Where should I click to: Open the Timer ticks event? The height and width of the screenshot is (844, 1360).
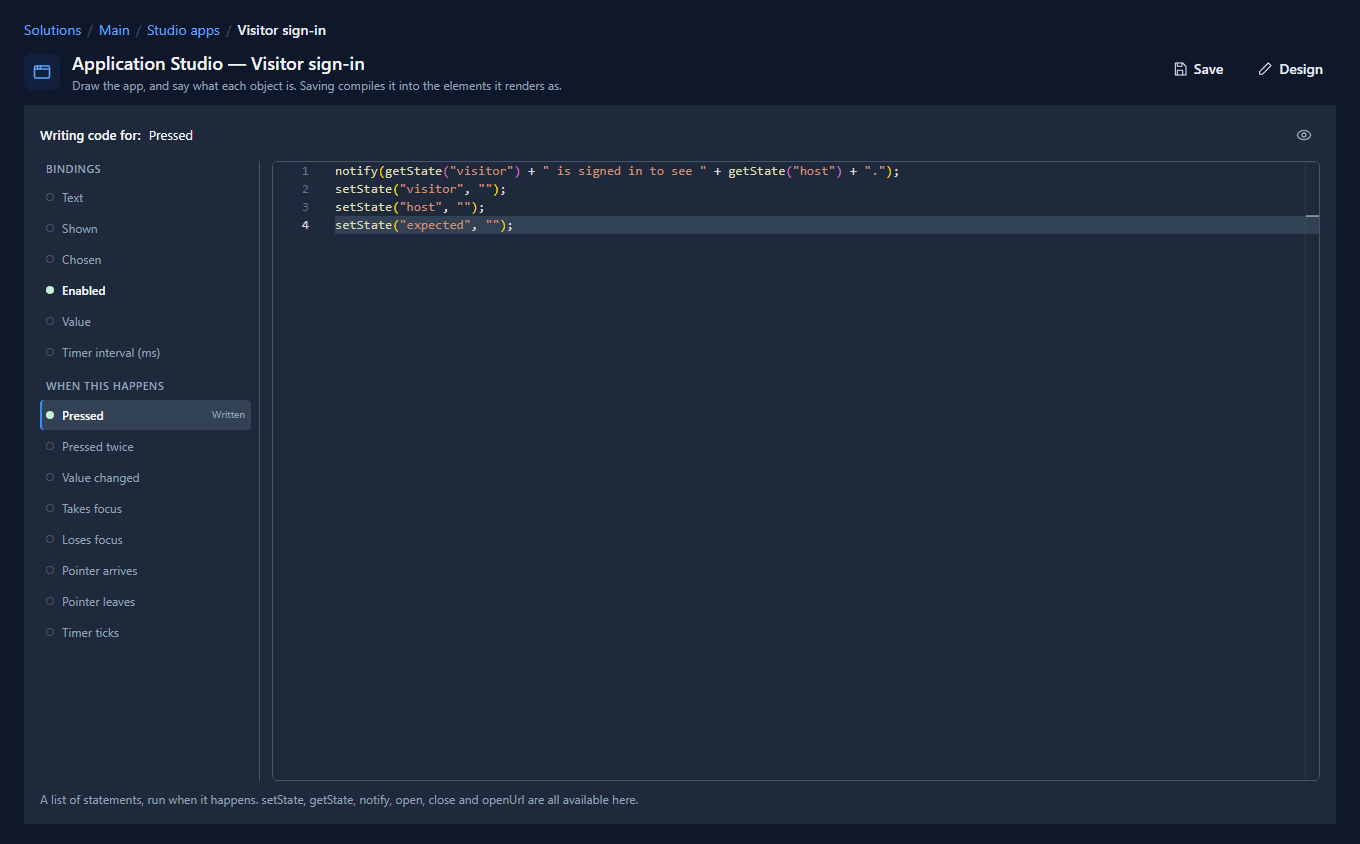point(145,633)
